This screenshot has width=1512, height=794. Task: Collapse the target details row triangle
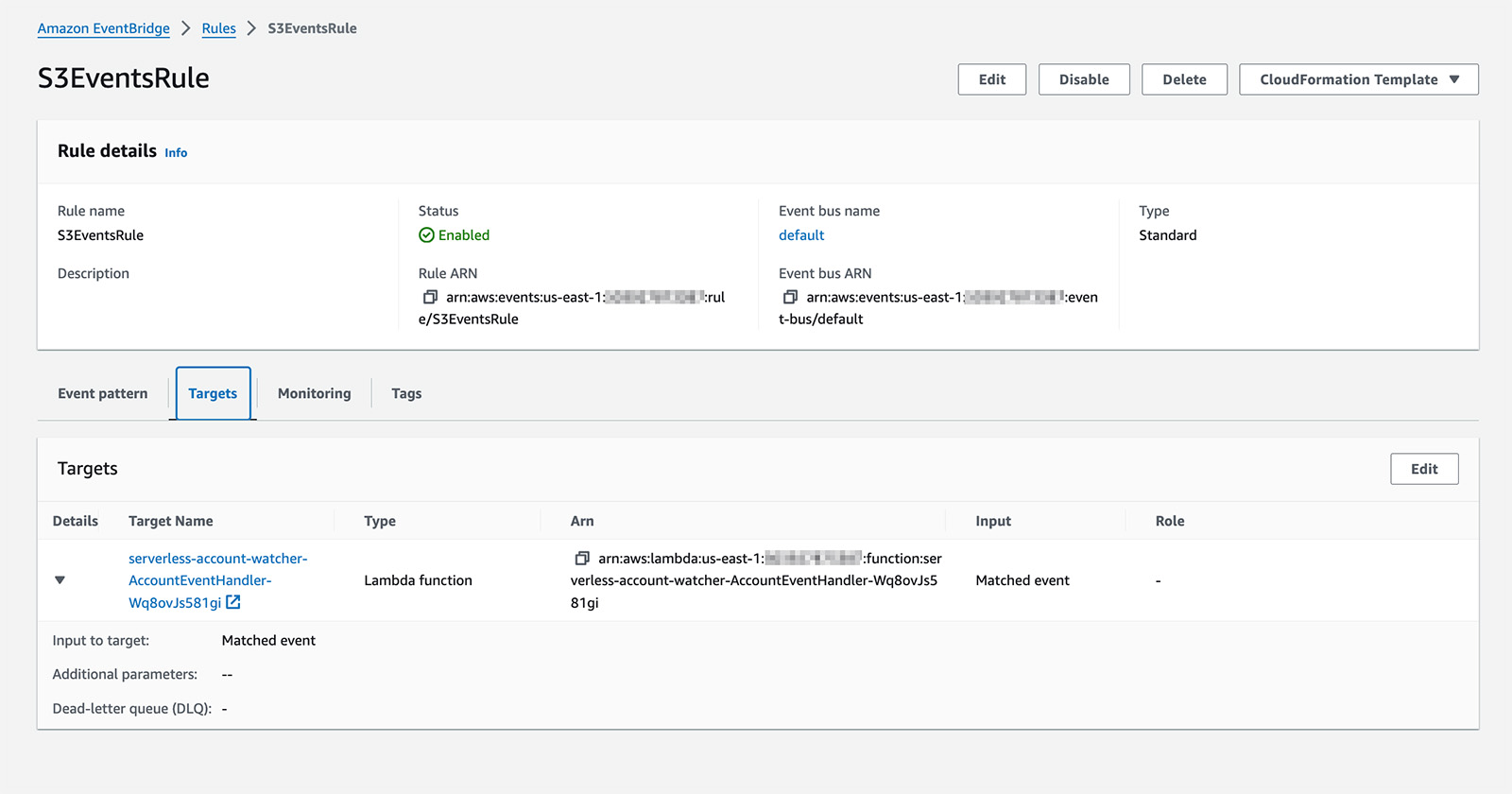(x=60, y=580)
